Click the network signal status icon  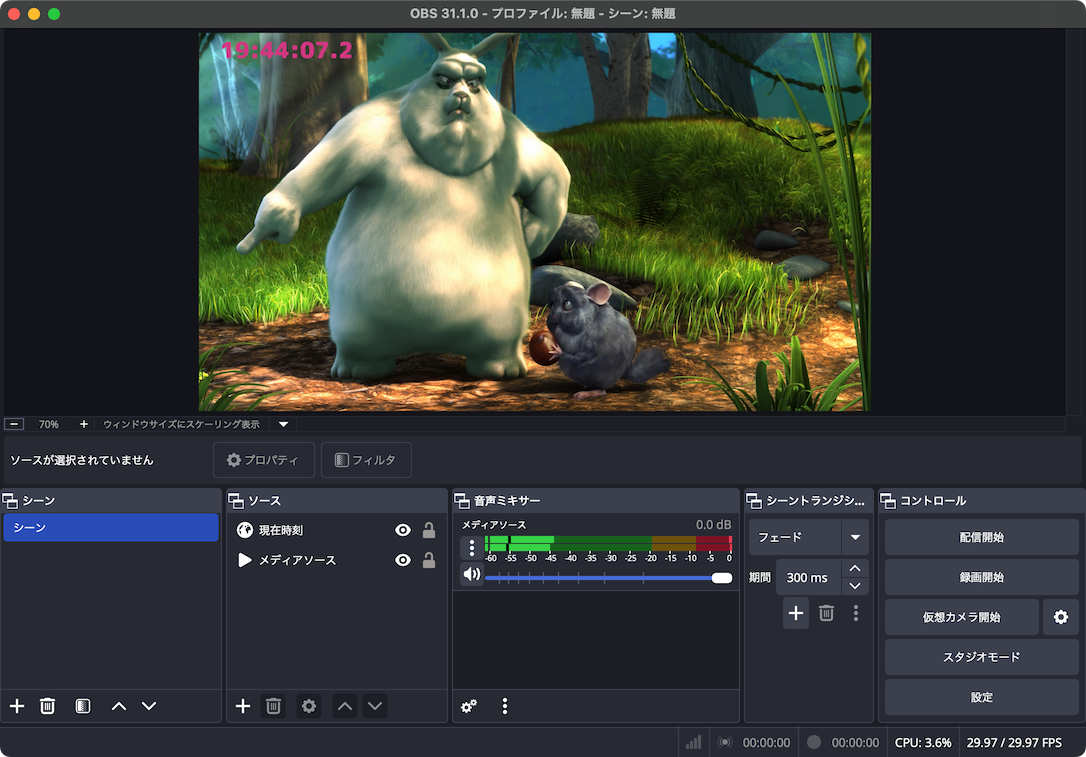coord(693,742)
